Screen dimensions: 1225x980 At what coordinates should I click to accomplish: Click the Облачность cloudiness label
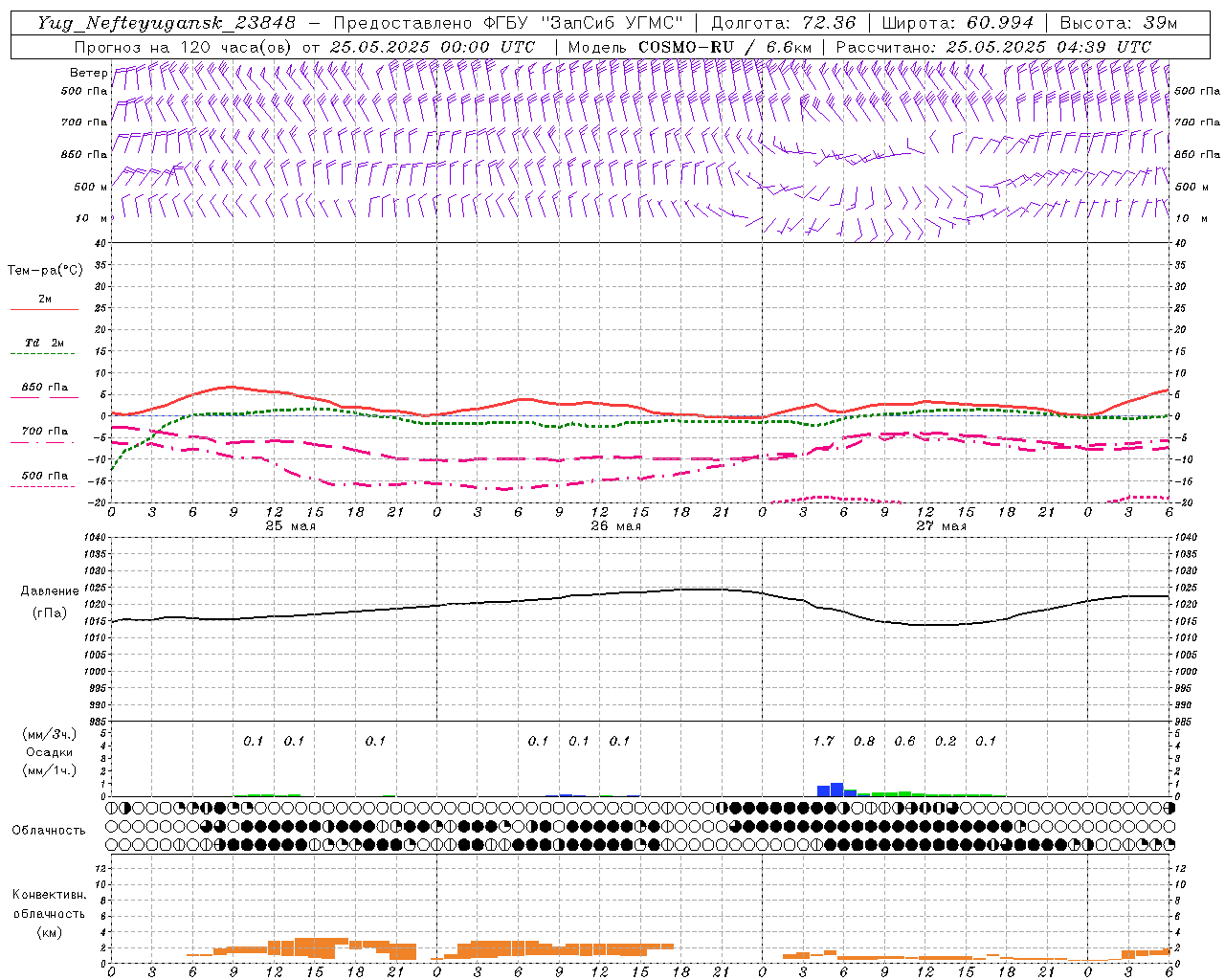49,831
